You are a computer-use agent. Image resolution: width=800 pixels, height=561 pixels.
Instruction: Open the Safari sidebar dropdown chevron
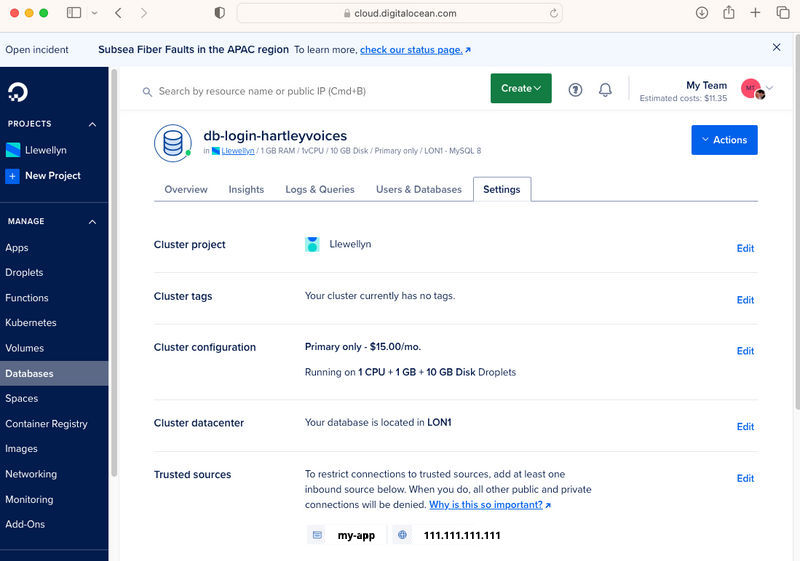point(94,13)
